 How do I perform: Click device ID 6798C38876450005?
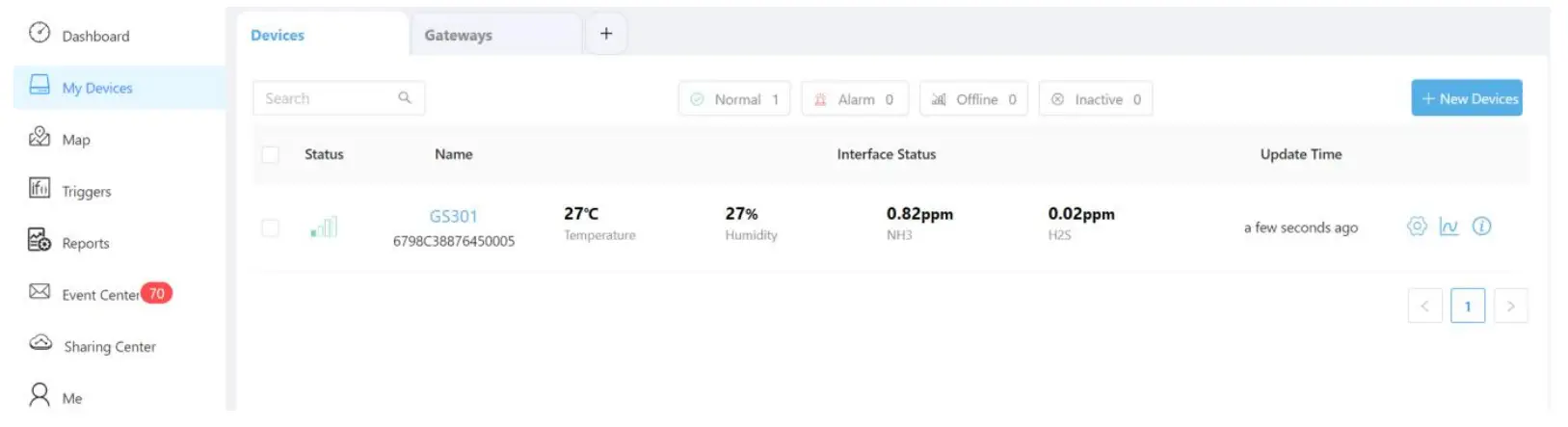click(x=454, y=241)
